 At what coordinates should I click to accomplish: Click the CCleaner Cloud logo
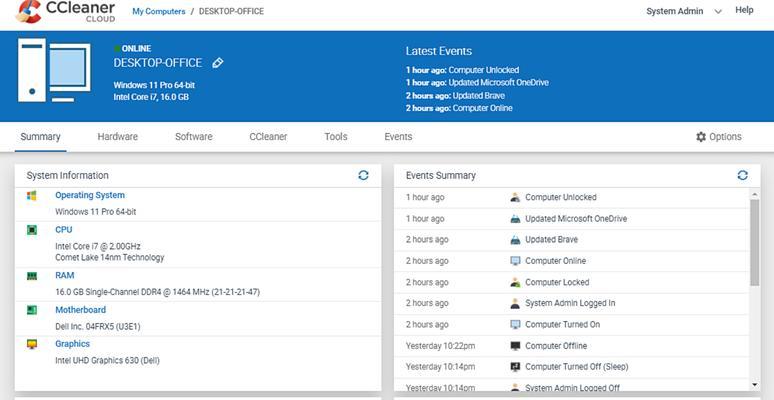66,11
